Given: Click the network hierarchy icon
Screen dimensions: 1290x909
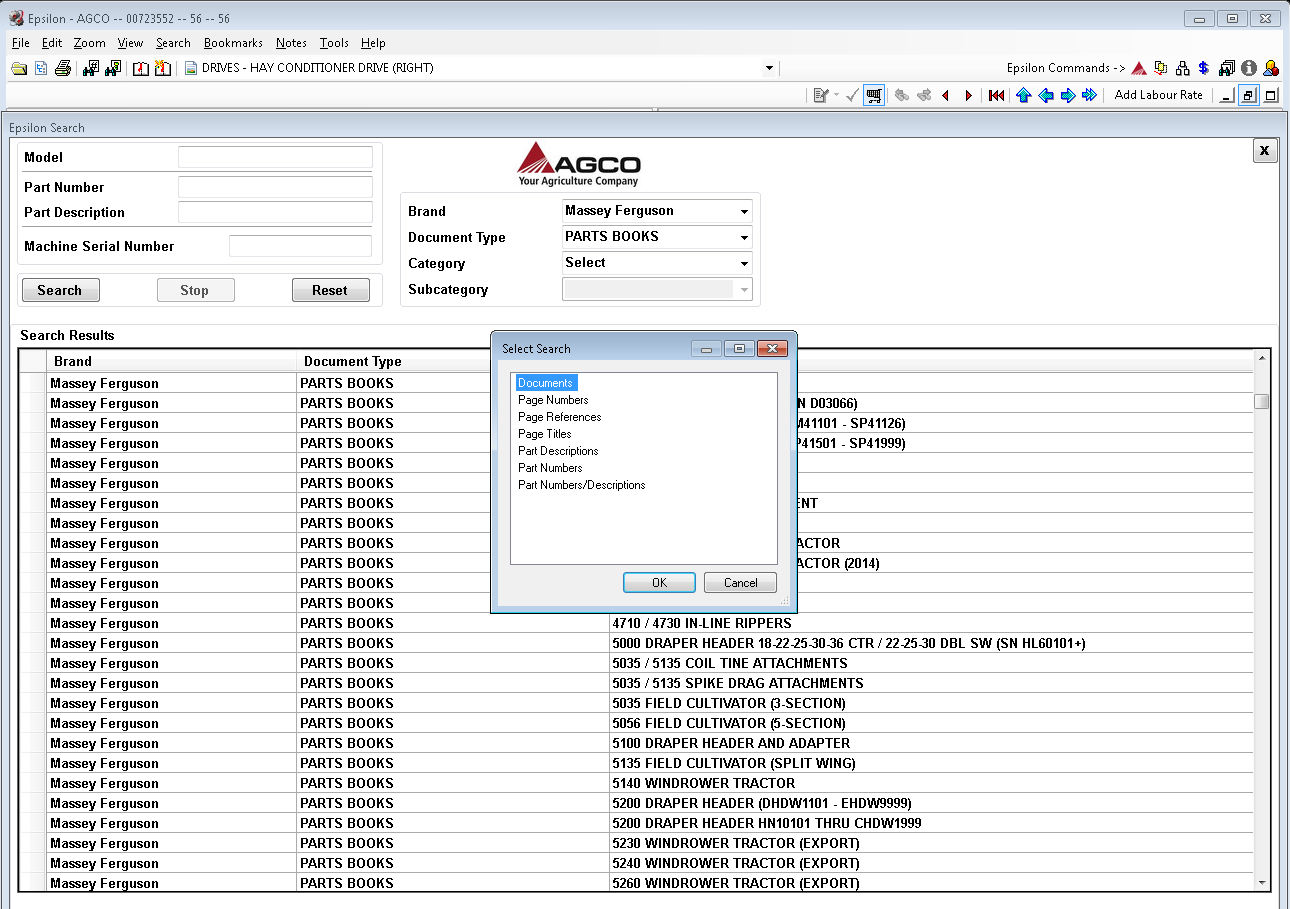Looking at the screenshot, I should point(1183,68).
